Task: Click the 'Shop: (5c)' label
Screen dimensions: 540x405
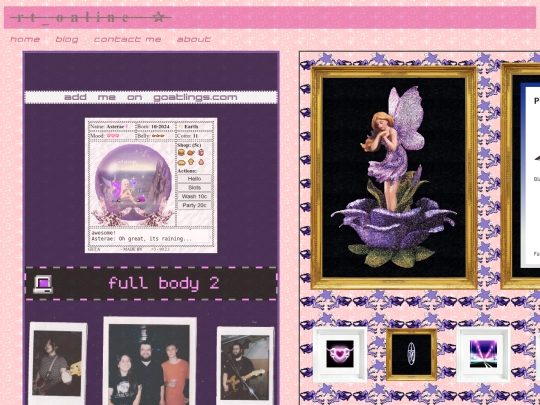Action: tap(189, 145)
